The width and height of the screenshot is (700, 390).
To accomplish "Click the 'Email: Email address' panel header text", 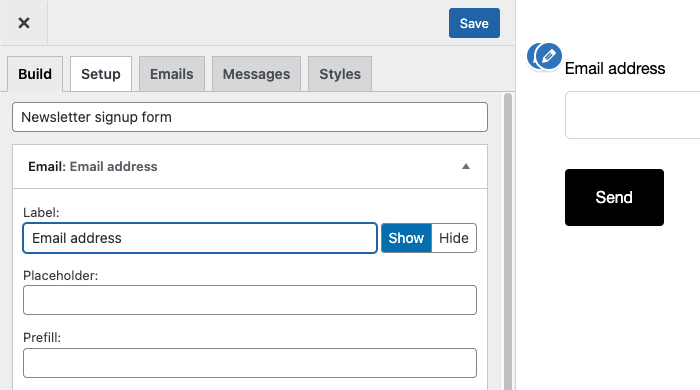I will click(93, 166).
